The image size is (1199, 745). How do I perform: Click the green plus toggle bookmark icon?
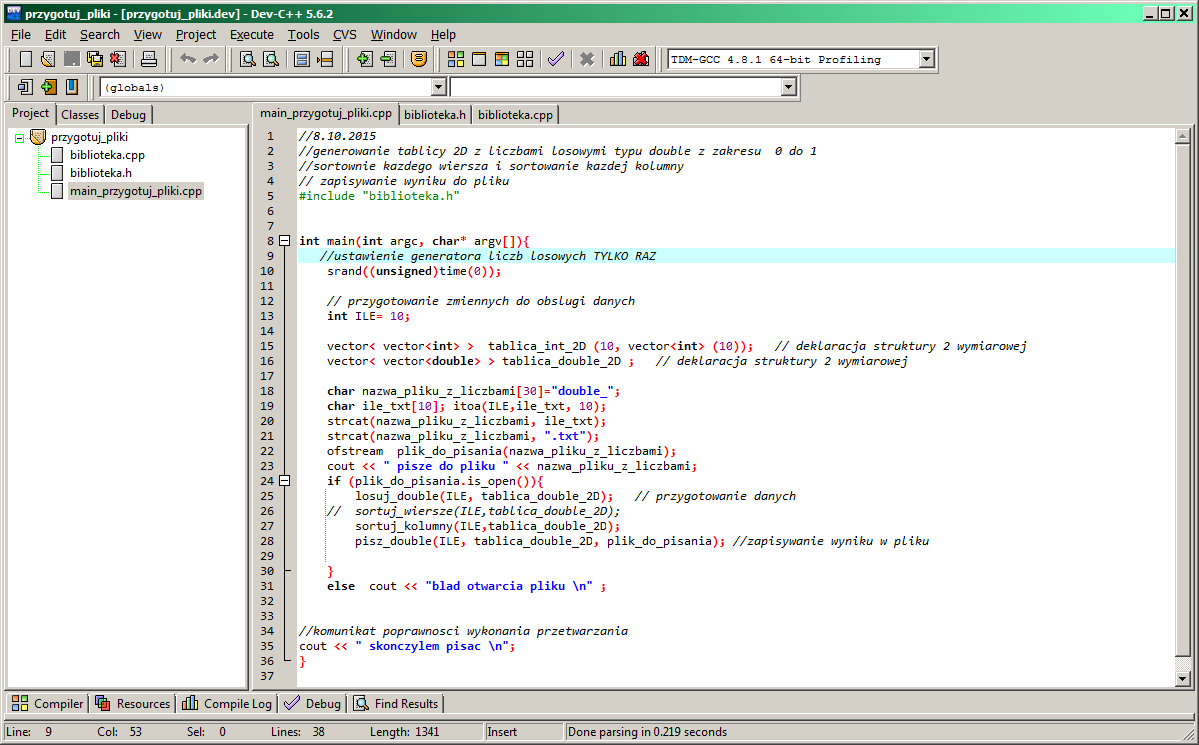pyautogui.click(x=48, y=87)
